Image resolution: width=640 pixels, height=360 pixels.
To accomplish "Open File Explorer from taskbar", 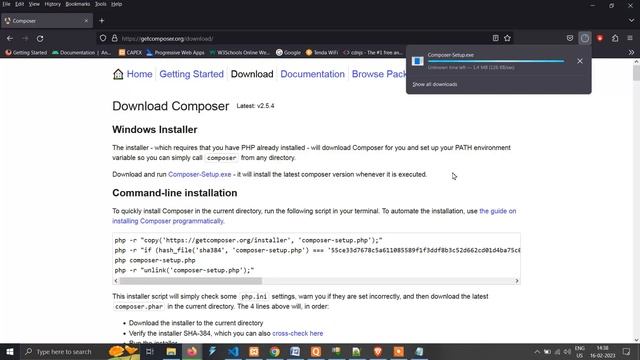I will (171, 351).
